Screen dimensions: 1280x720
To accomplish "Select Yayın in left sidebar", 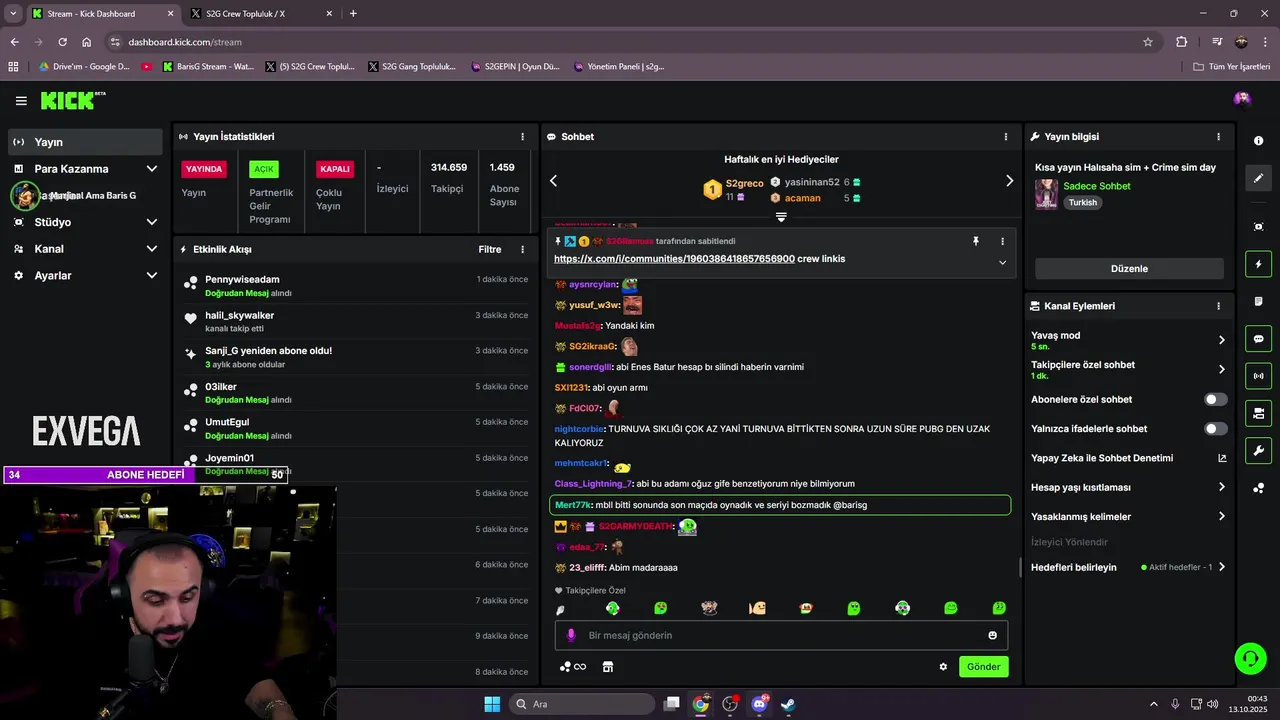I will 85,142.
